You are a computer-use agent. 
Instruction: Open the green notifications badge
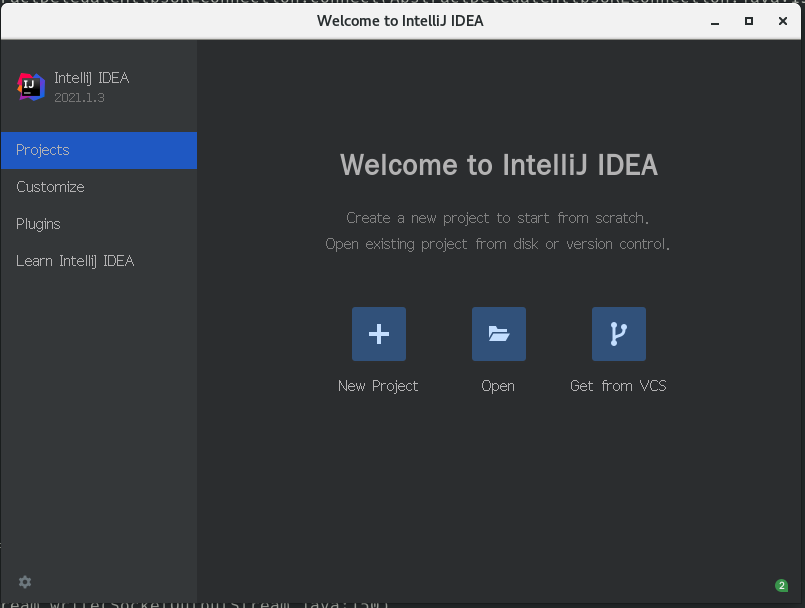coord(781,585)
